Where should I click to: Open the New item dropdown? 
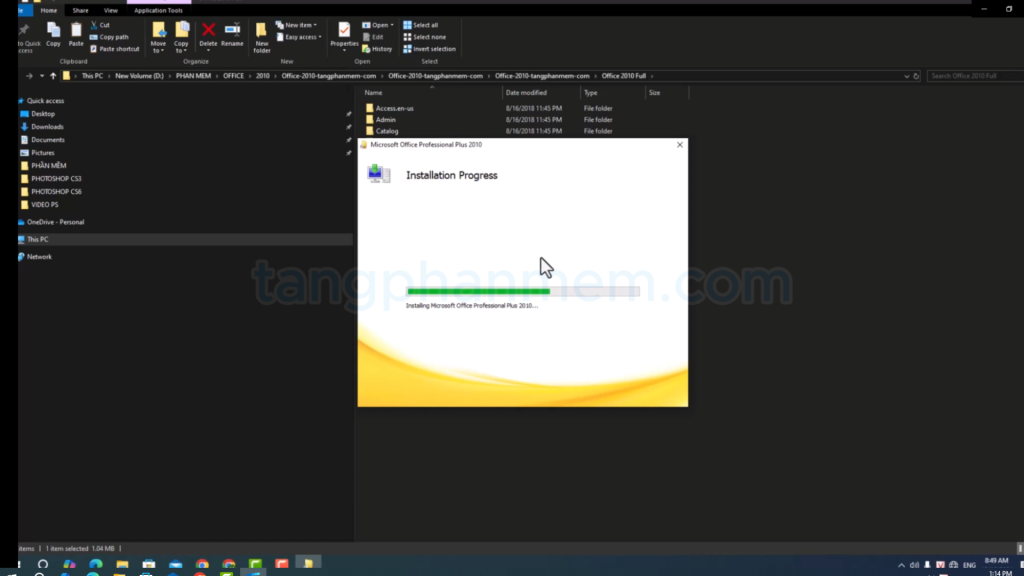click(x=296, y=25)
